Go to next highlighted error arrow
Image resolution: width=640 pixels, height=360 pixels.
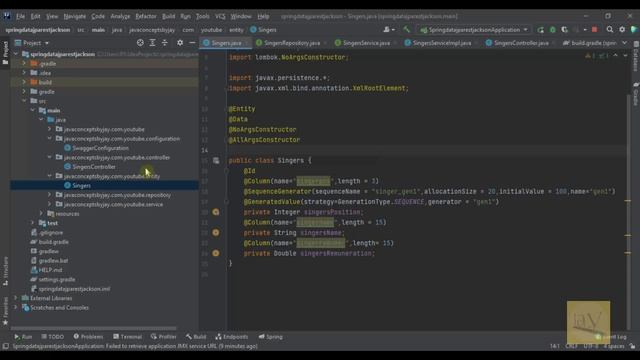click(x=625, y=56)
